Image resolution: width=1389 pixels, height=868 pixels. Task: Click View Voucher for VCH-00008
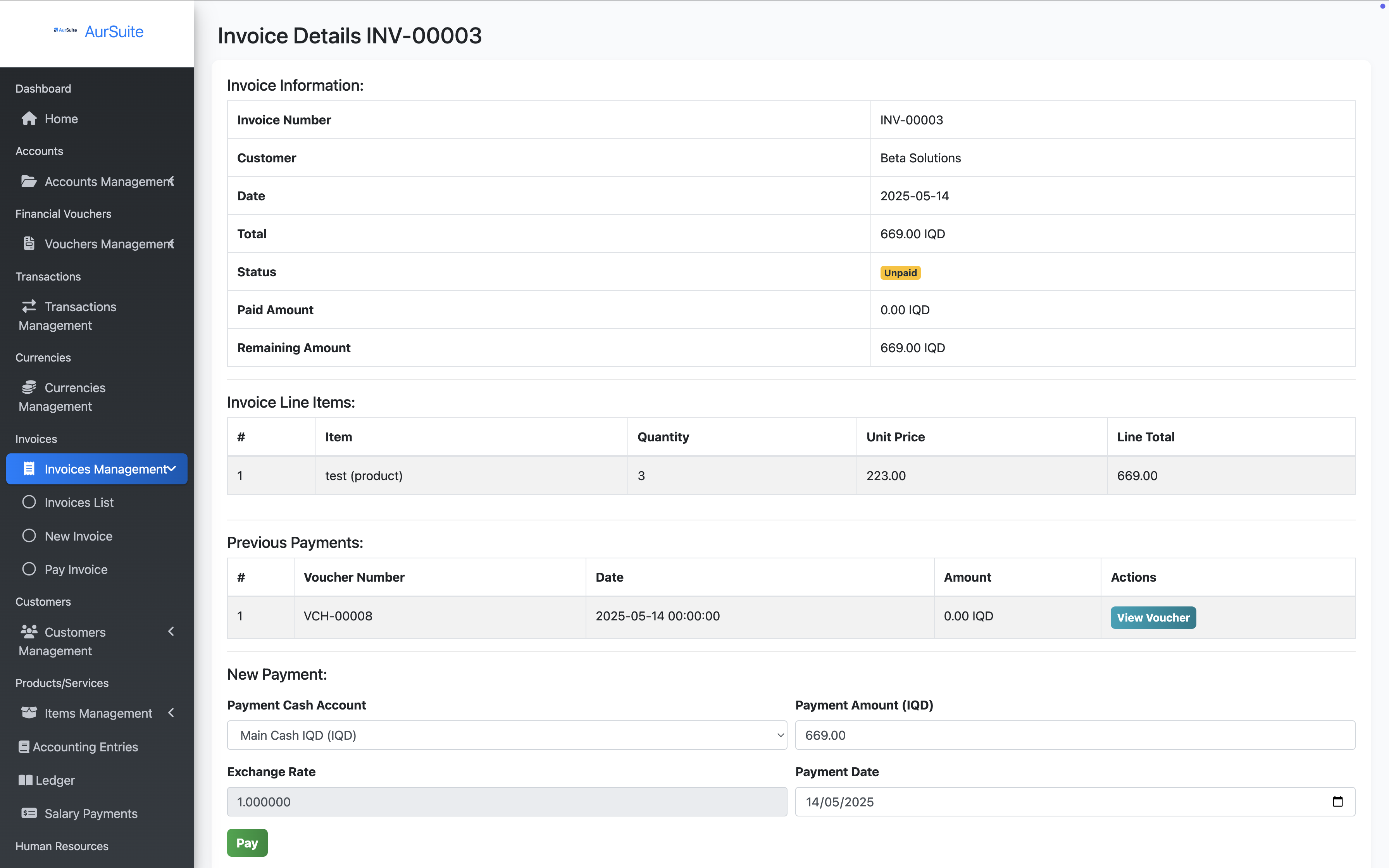coord(1153,618)
